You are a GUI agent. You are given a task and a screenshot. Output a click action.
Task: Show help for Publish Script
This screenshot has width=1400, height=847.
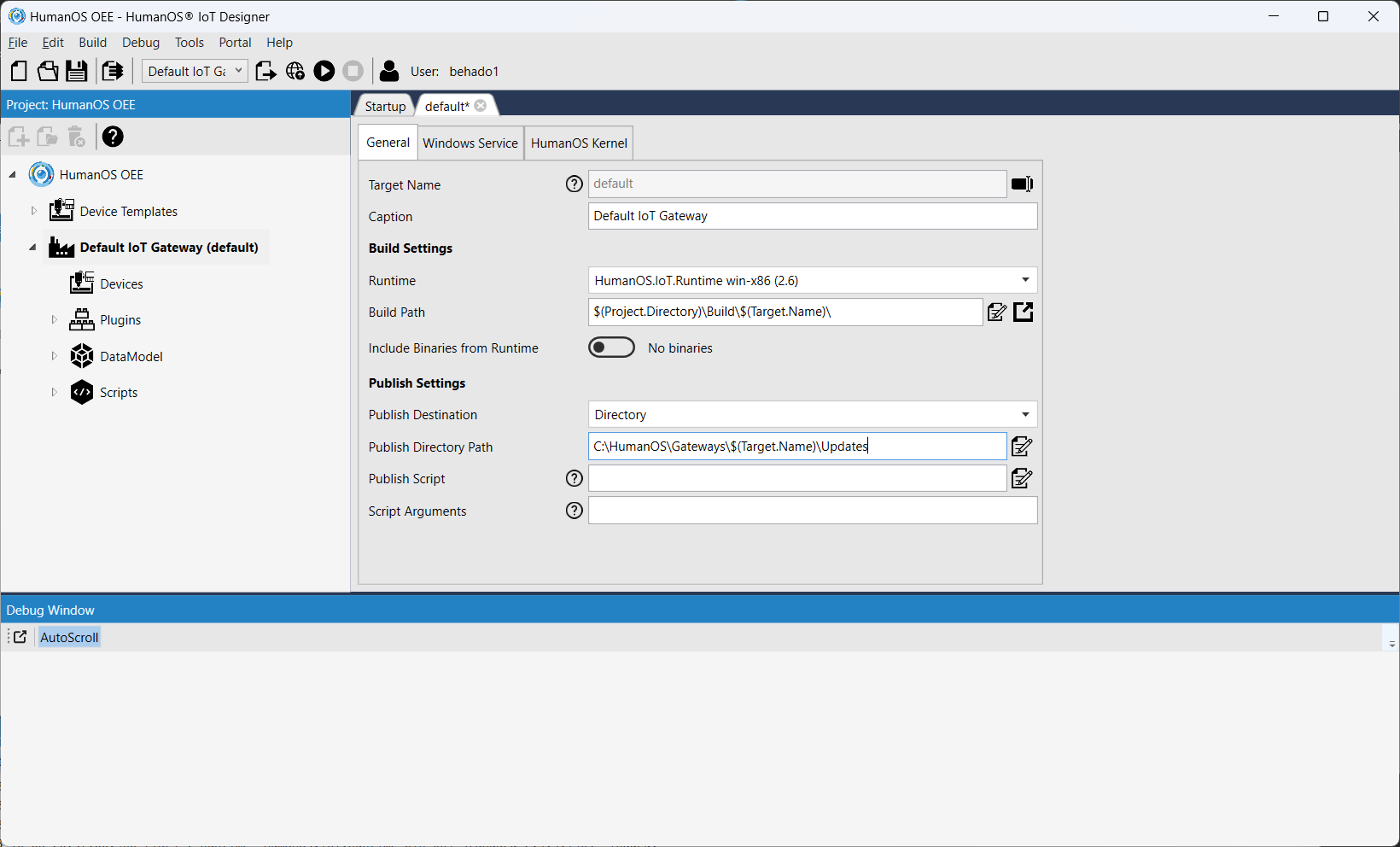[x=575, y=478]
